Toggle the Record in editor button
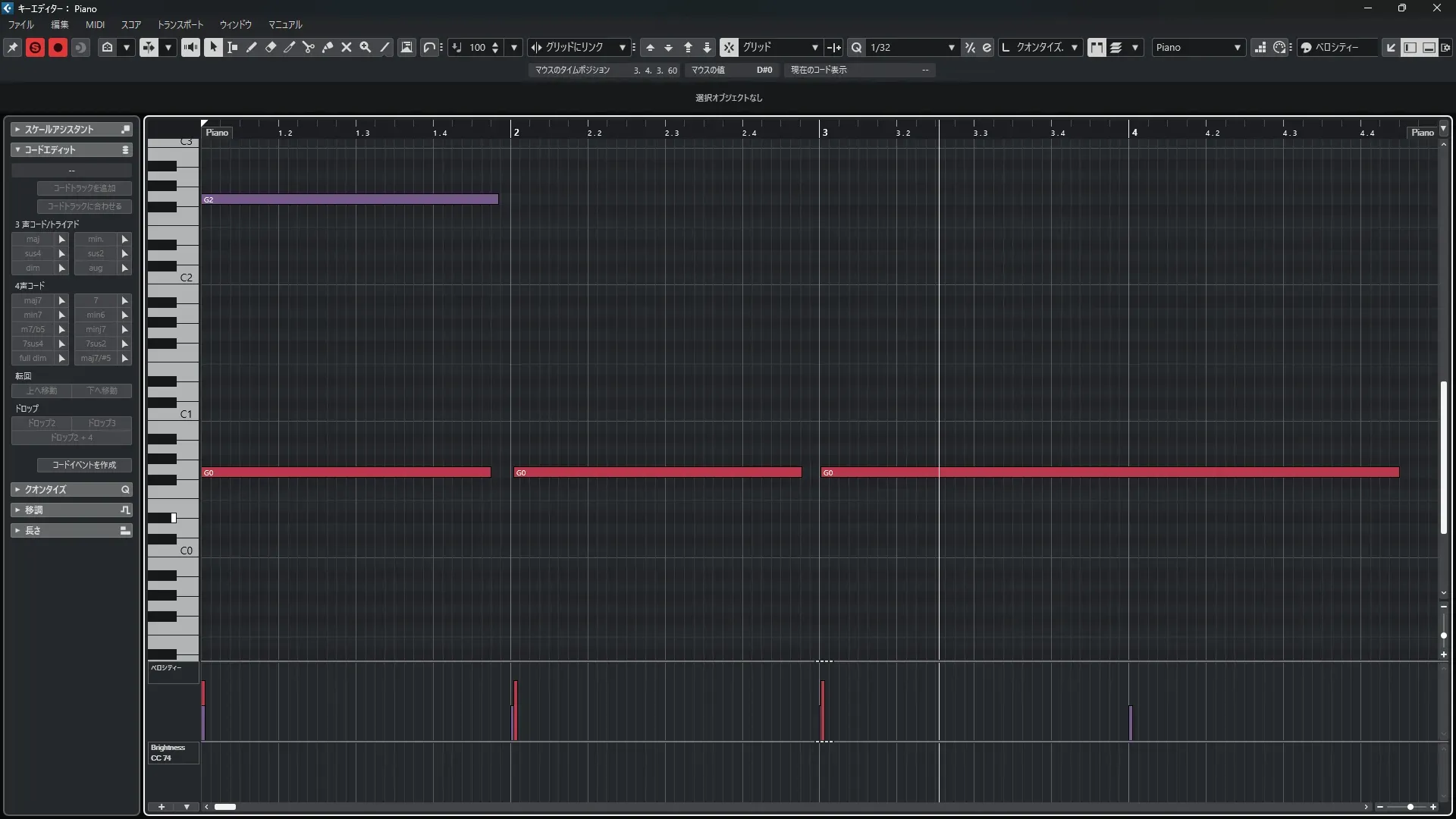The image size is (1456, 819). [58, 47]
